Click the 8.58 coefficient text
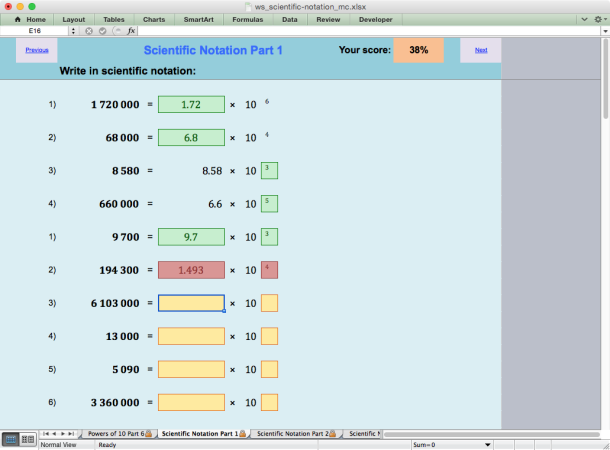The height and width of the screenshot is (450, 610). [x=212, y=171]
